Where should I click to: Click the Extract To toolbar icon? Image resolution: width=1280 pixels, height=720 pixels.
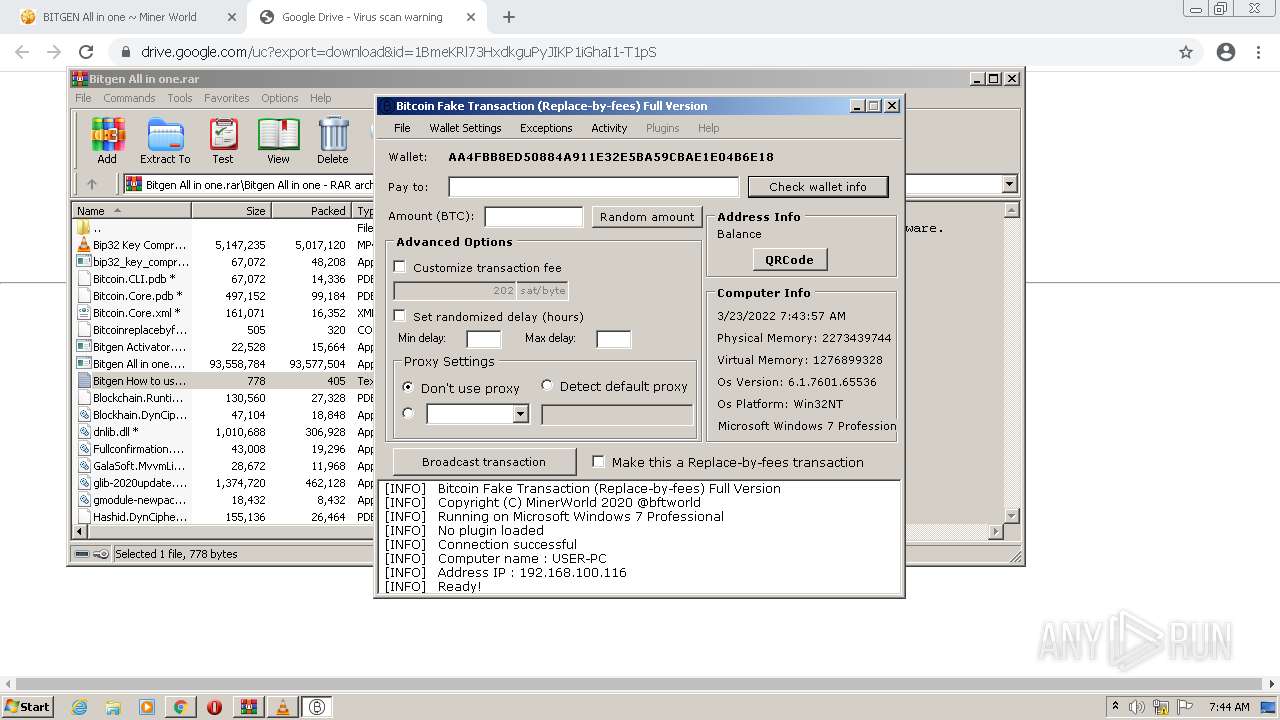coord(165,140)
